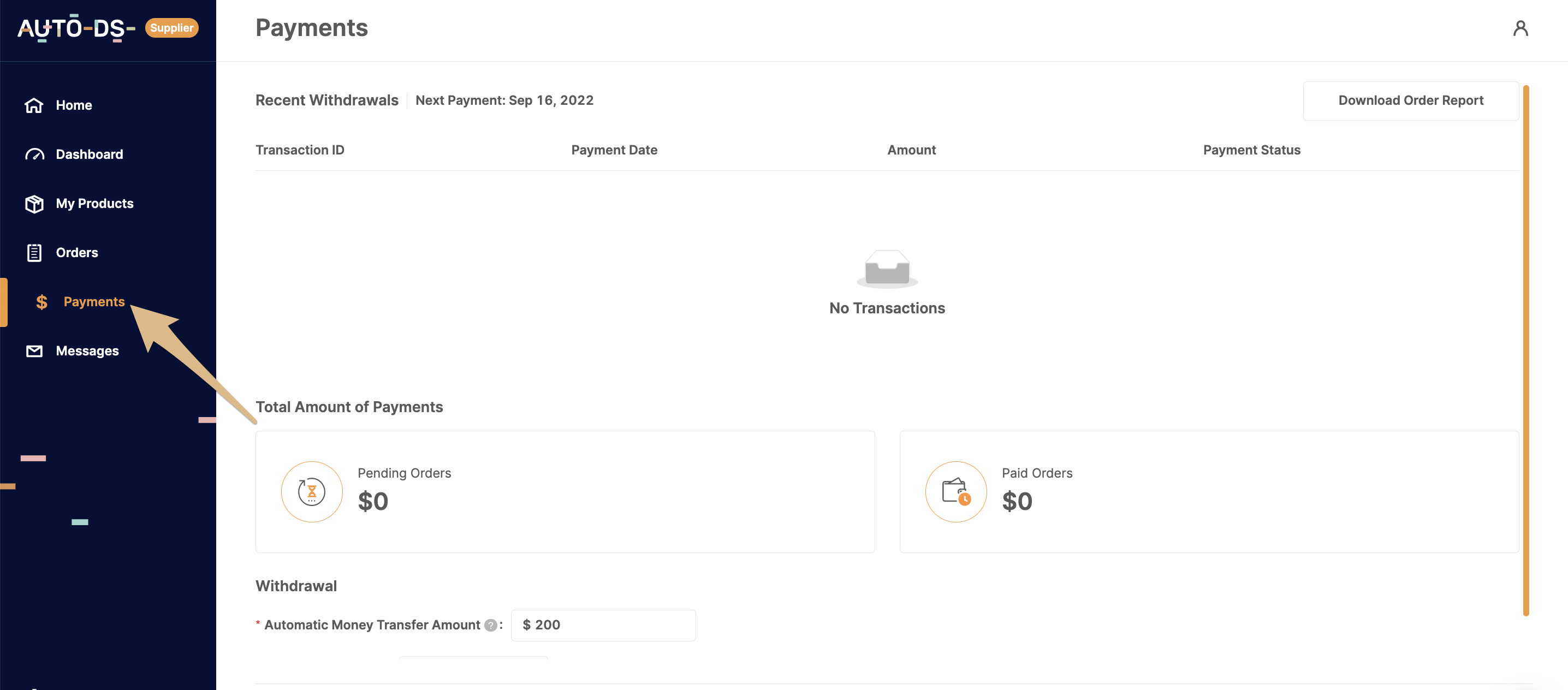Screen dimensions: 1568x690
Task: Click the Payments dollar sign icon
Action: pyautogui.click(x=41, y=302)
